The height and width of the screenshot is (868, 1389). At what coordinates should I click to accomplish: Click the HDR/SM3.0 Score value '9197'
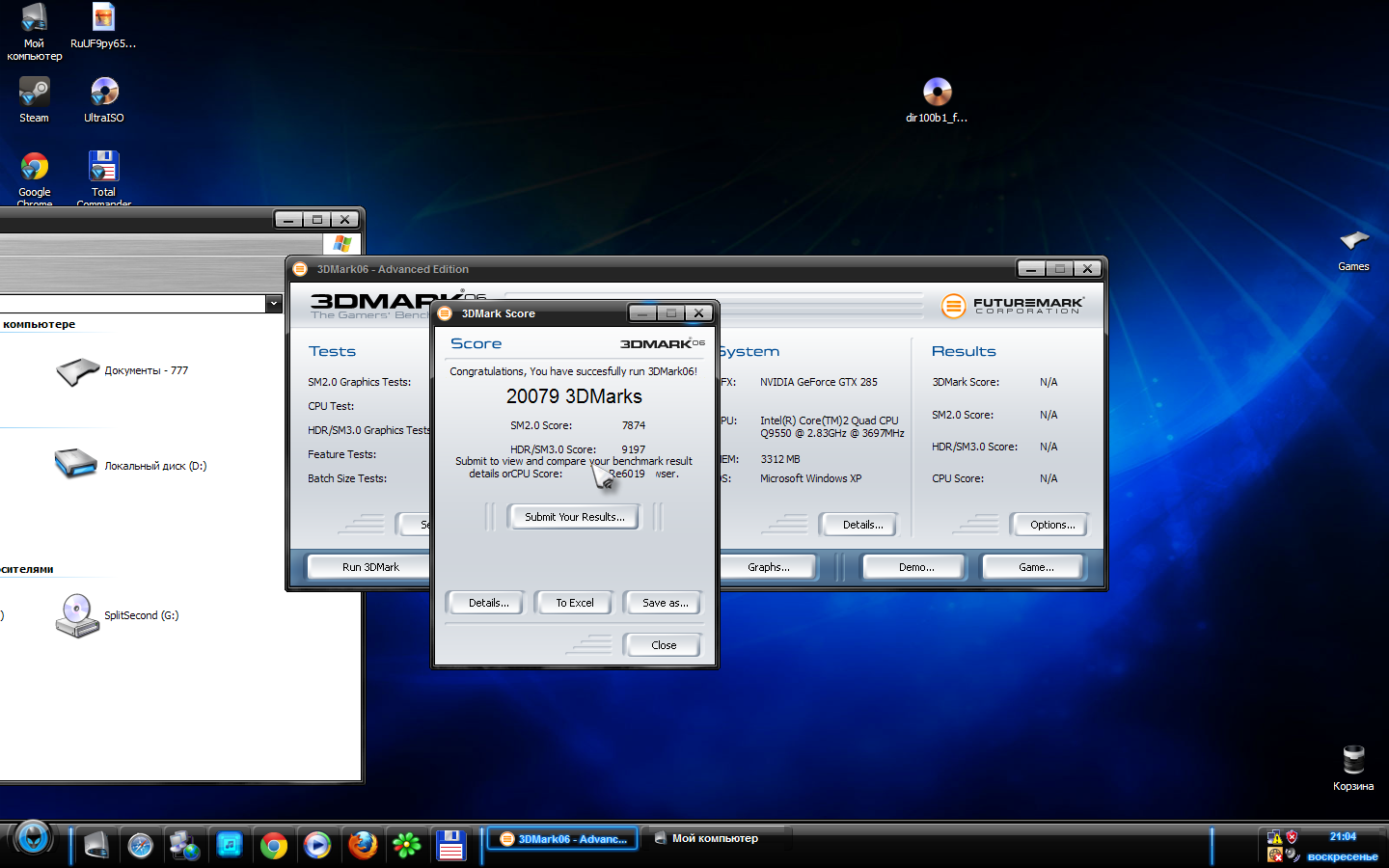pyautogui.click(x=634, y=449)
